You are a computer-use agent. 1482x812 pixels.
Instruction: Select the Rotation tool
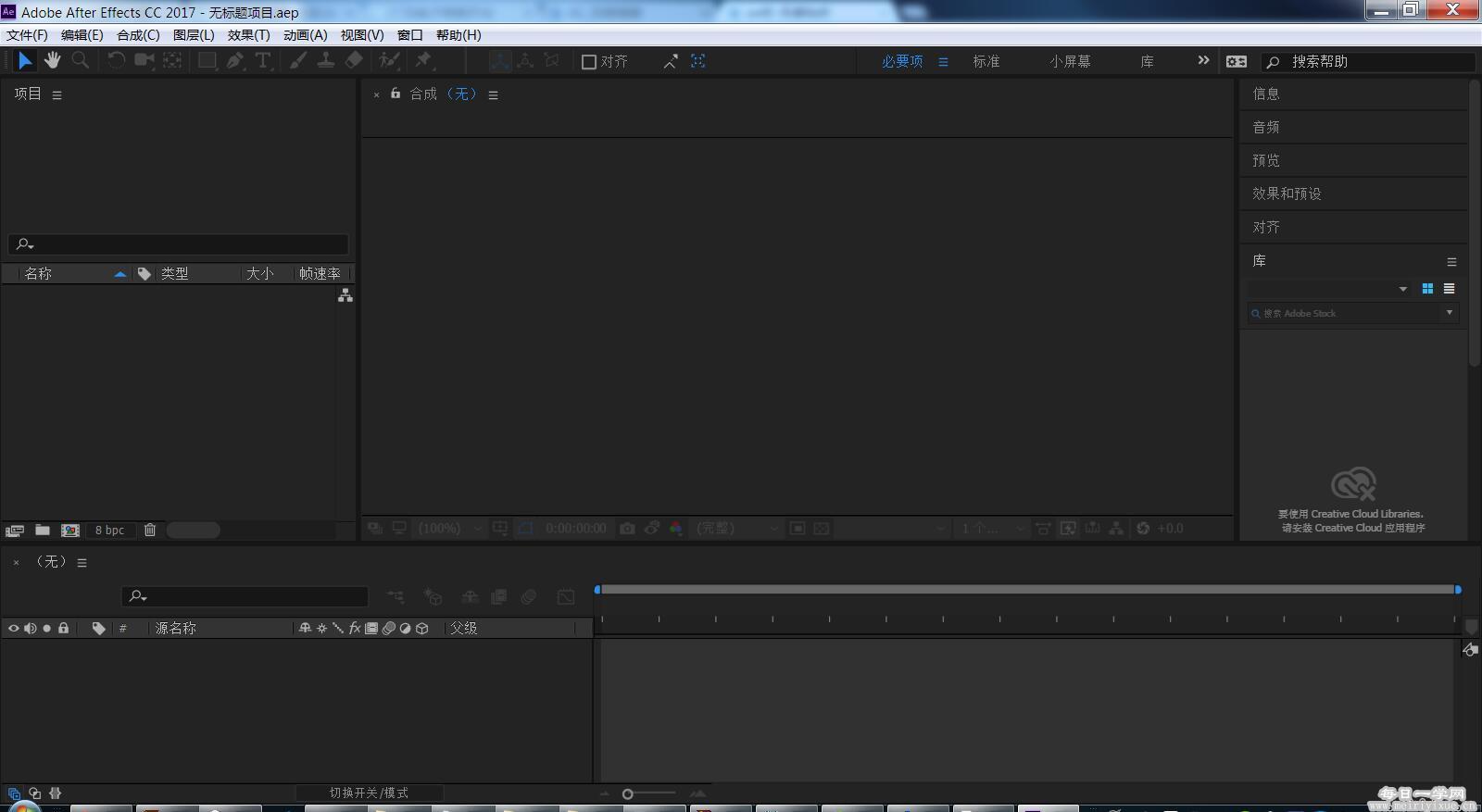[116, 61]
